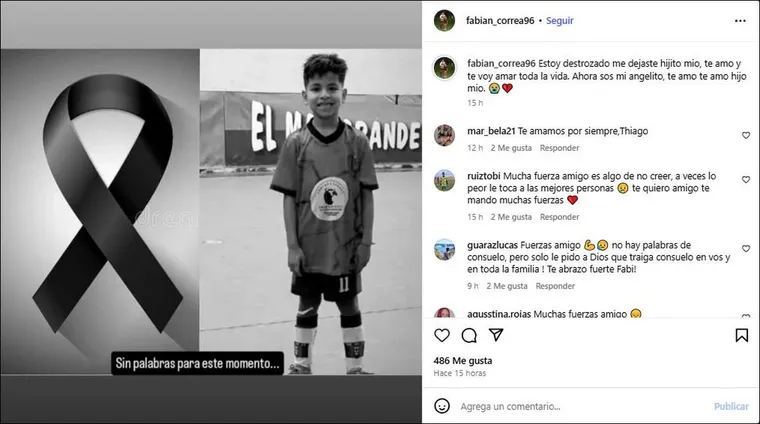The height and width of the screenshot is (424, 760).
Task: Submit the comment with Publicar
Action: tap(731, 406)
